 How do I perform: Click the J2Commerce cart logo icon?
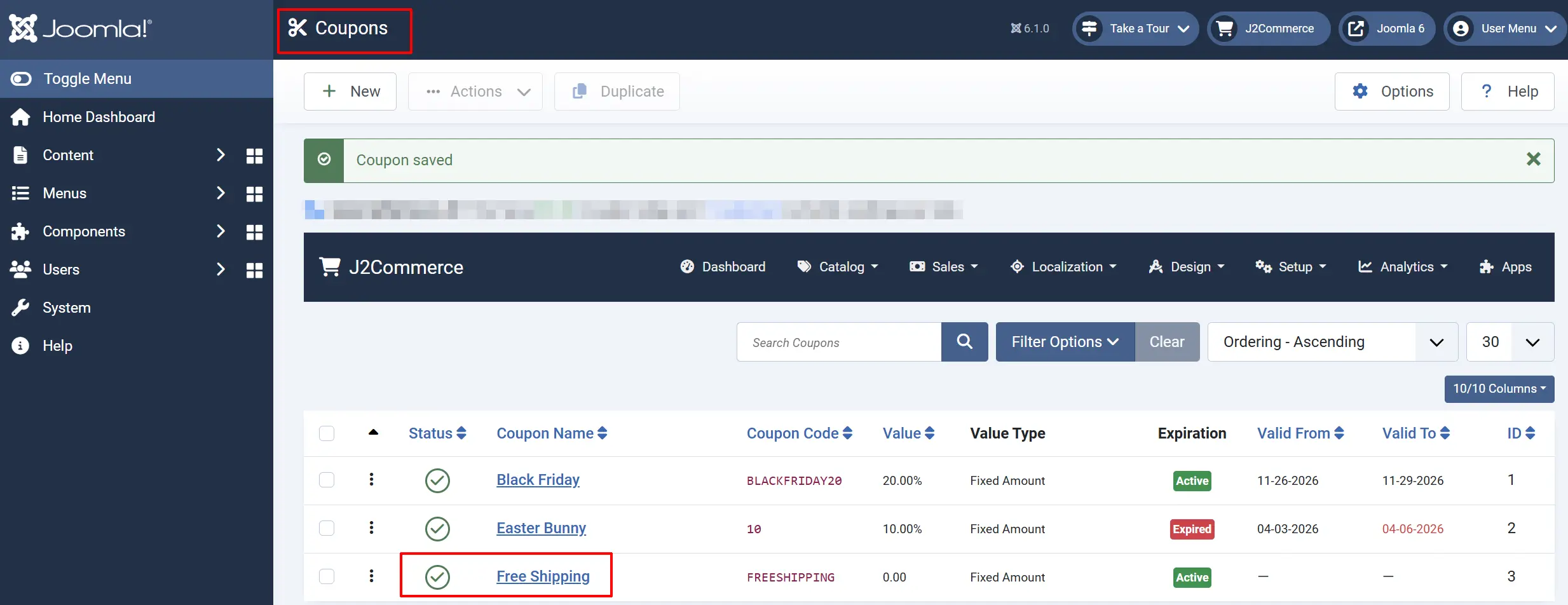click(x=329, y=267)
